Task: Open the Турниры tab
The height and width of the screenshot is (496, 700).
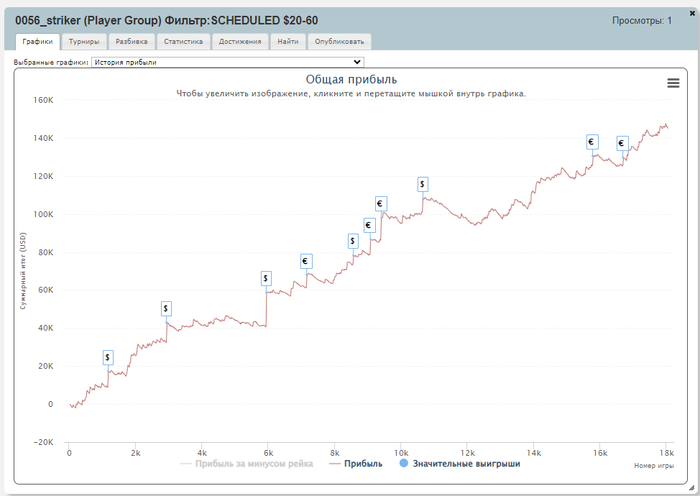Action: 84,42
